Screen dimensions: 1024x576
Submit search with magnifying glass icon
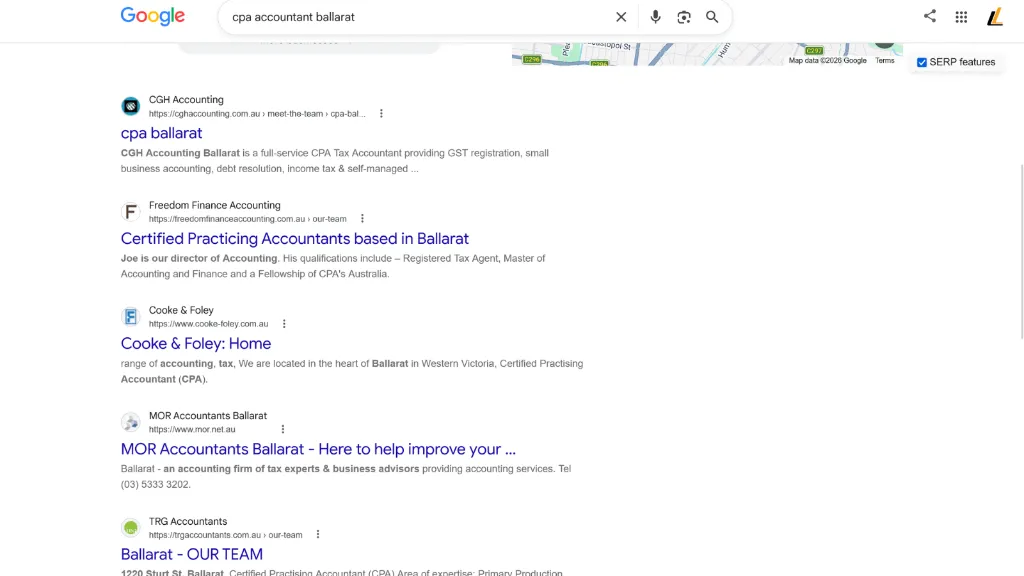pyautogui.click(x=712, y=17)
